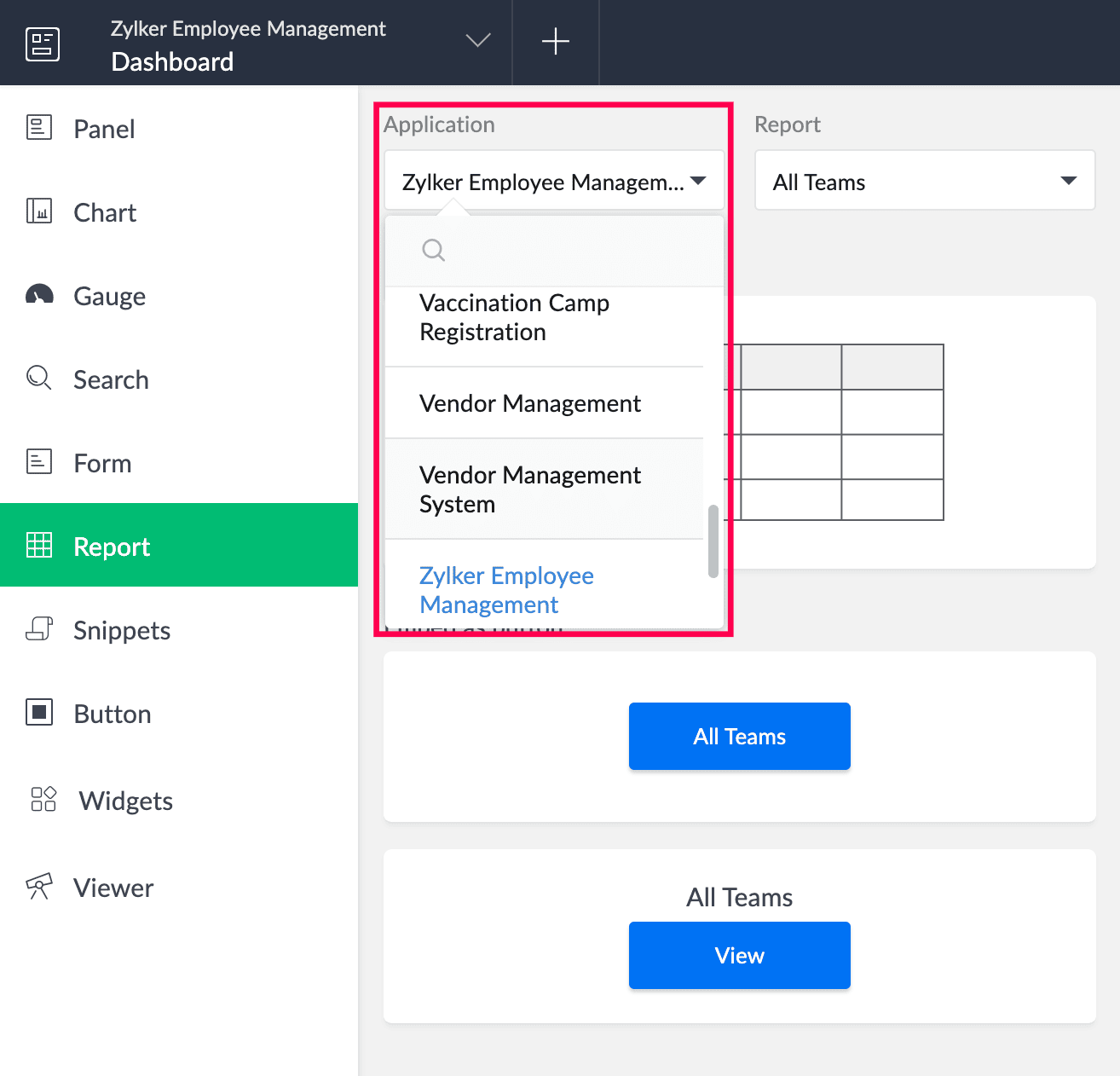Viewport: 1120px width, 1076px height.
Task: Select the Button element icon
Action: [x=39, y=712]
